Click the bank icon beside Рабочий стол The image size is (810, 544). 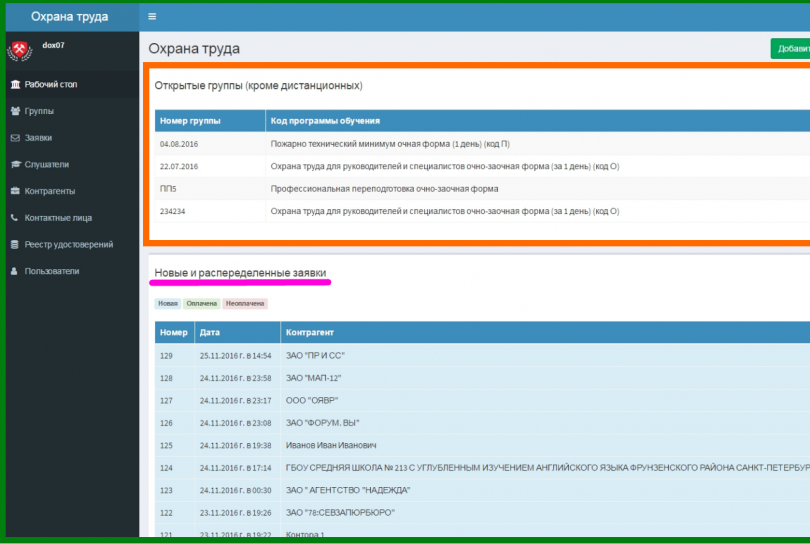click(x=15, y=84)
